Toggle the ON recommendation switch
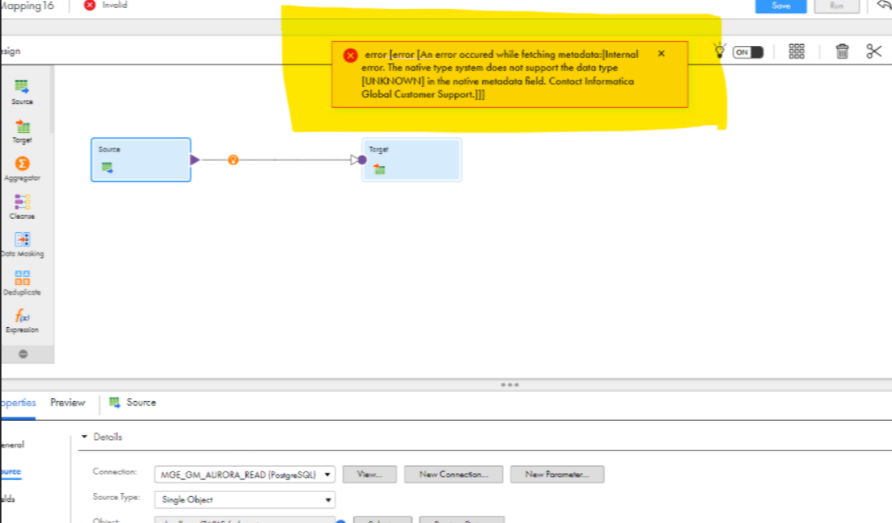Image resolution: width=892 pixels, height=523 pixels. (x=748, y=52)
